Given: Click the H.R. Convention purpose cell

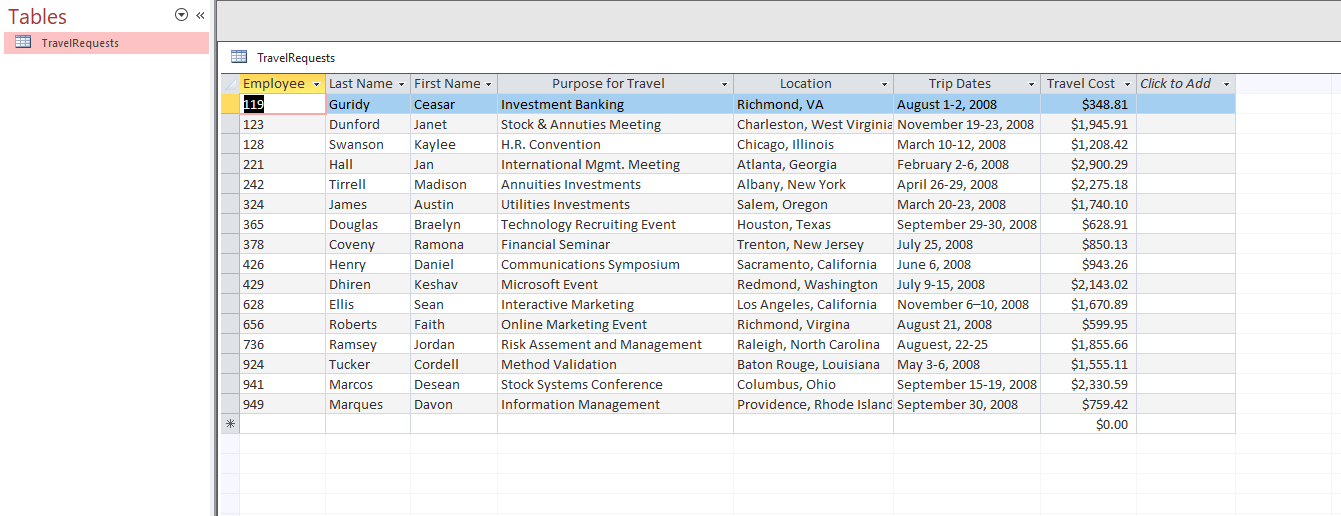Looking at the screenshot, I should click(616, 144).
